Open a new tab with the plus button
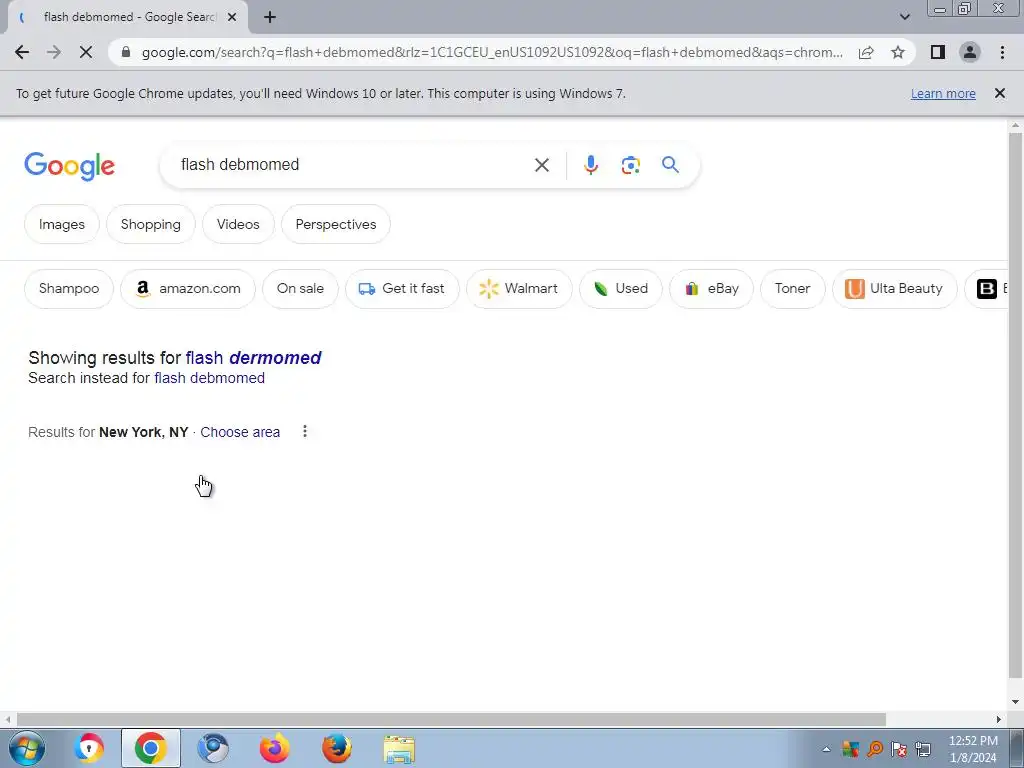Screen dimensions: 1024x768 pos(270,17)
